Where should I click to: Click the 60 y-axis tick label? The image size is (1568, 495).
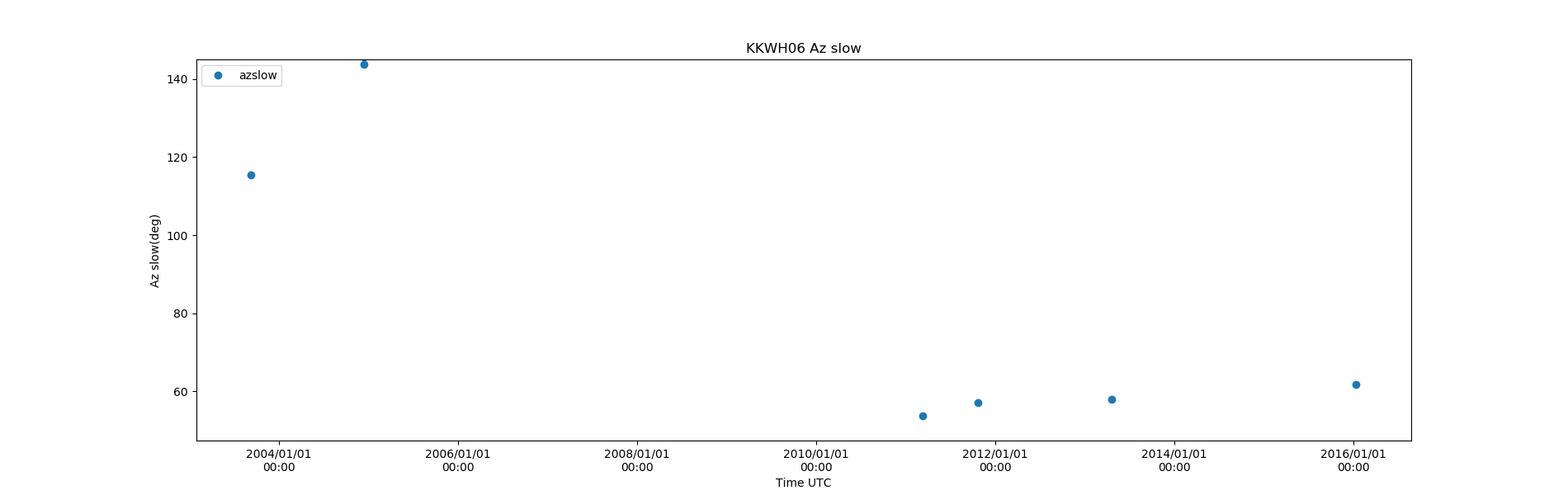[x=181, y=392]
